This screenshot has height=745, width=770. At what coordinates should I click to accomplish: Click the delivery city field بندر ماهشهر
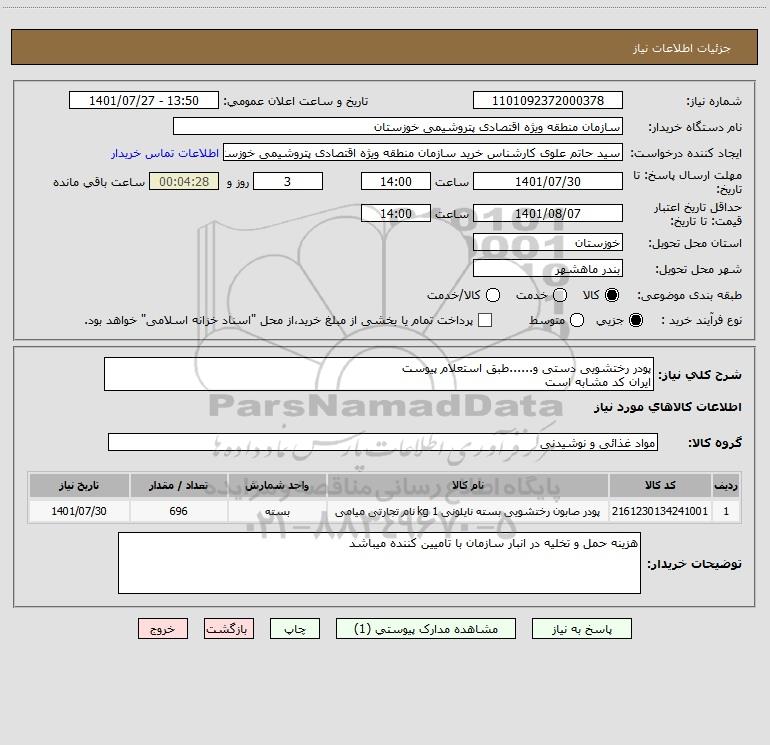click(x=548, y=268)
